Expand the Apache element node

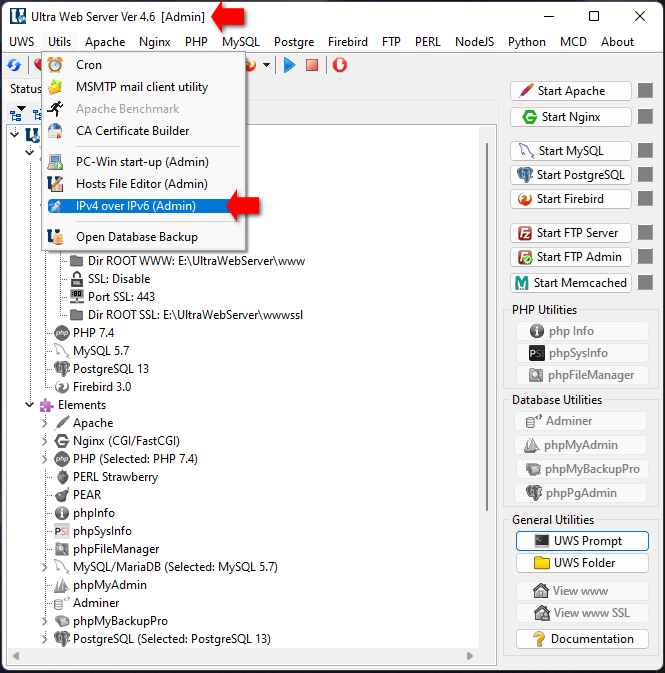(x=45, y=423)
